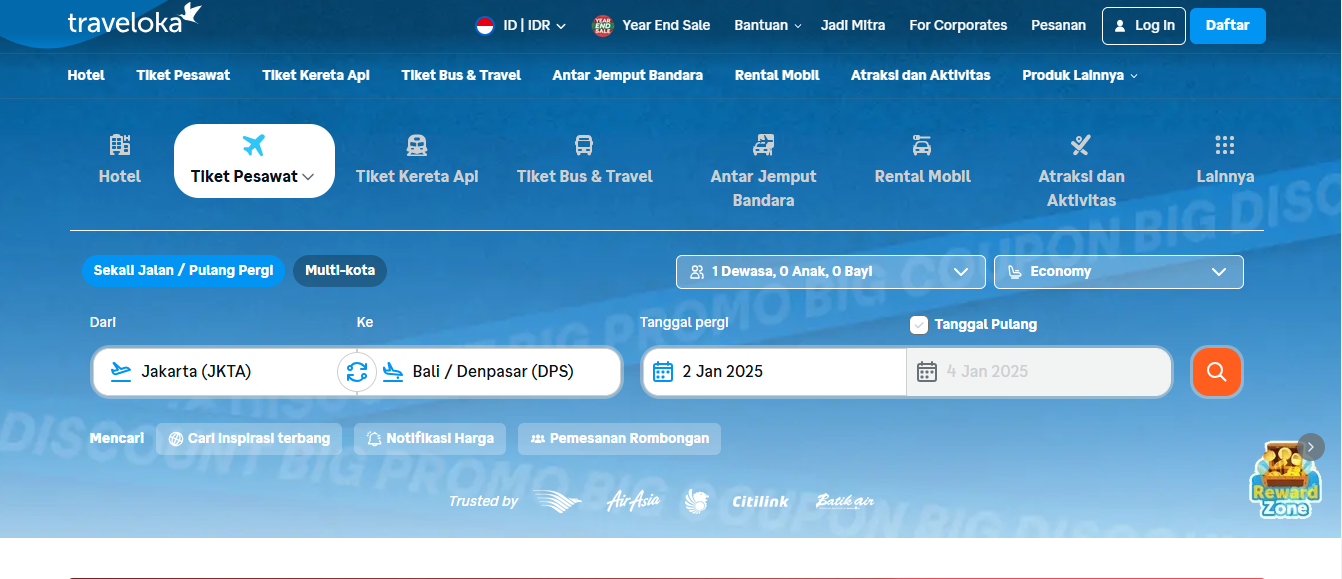
Task: Open the Reward Zone treasure chest
Action: [x=1285, y=480]
